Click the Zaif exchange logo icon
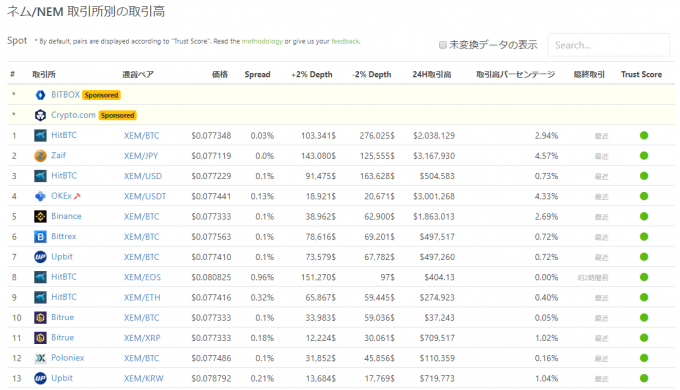This screenshot has height=390, width=680. [x=40, y=156]
